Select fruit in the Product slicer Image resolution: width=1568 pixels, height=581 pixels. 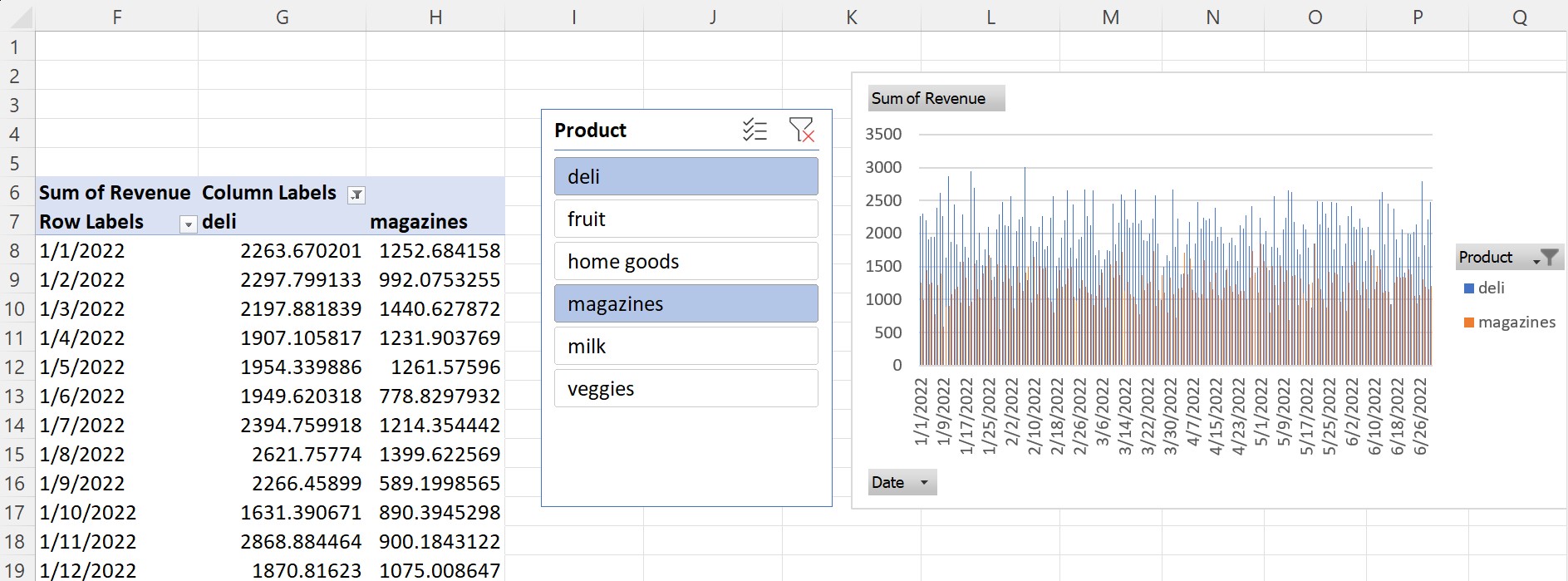point(686,219)
